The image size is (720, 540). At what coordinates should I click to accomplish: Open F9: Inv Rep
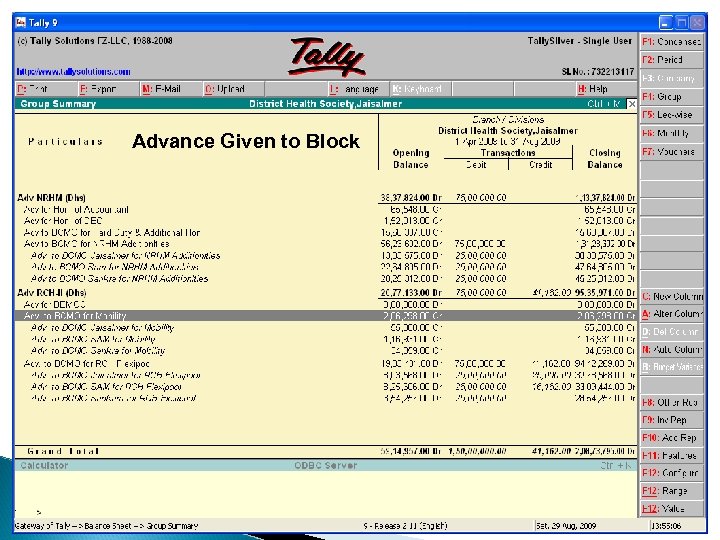[671, 420]
